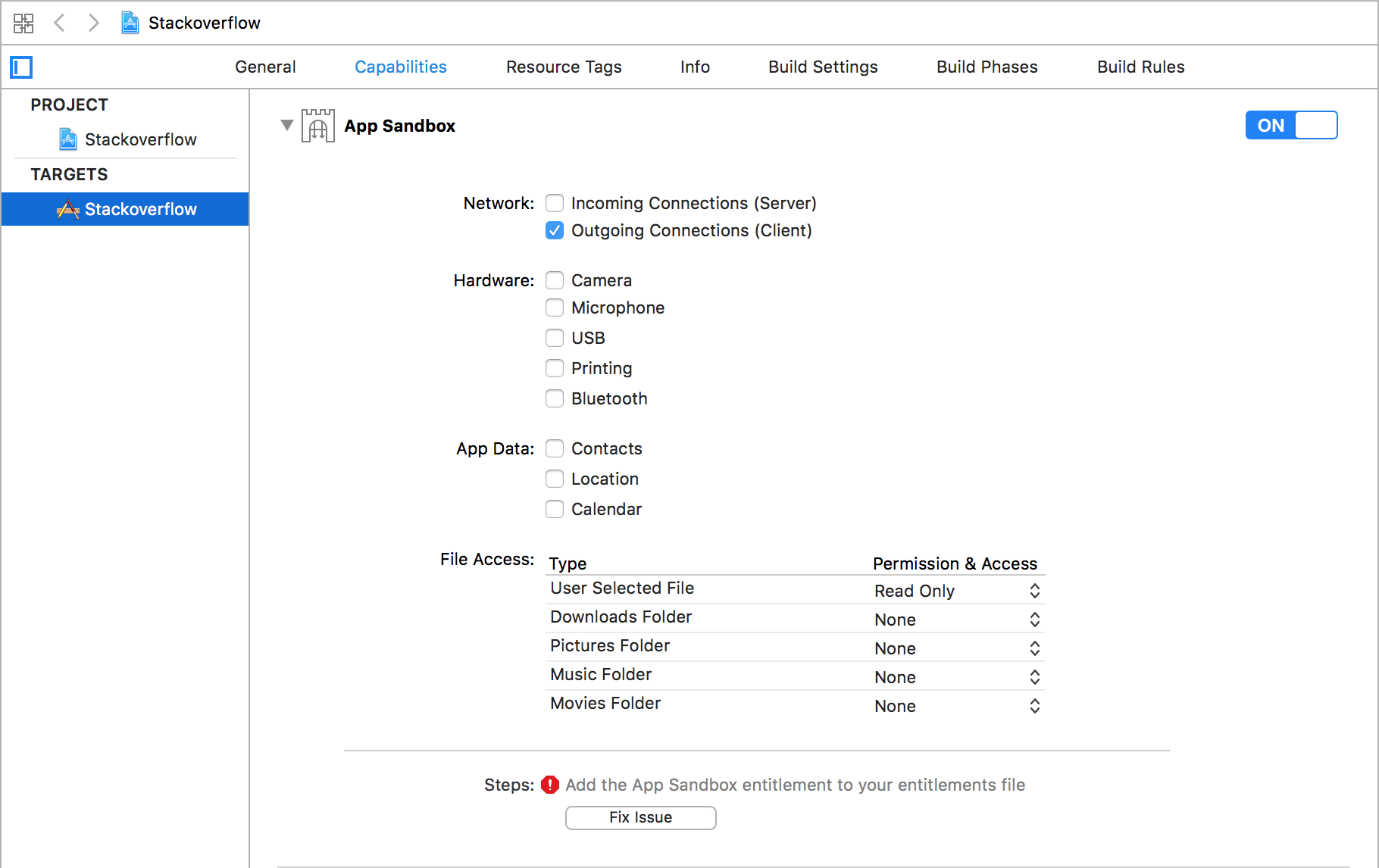Viewport: 1379px width, 868px height.
Task: Click the Stackoverflow project file icon in breadcrumb
Action: (x=130, y=23)
